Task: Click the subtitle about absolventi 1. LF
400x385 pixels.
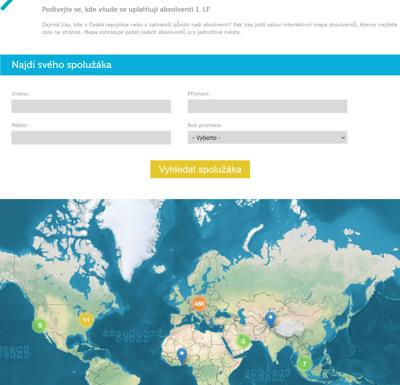Action: (x=126, y=9)
